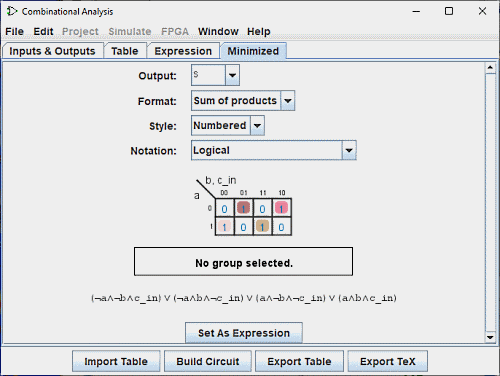
Task: Click the Set As Expression button
Action: tap(244, 333)
